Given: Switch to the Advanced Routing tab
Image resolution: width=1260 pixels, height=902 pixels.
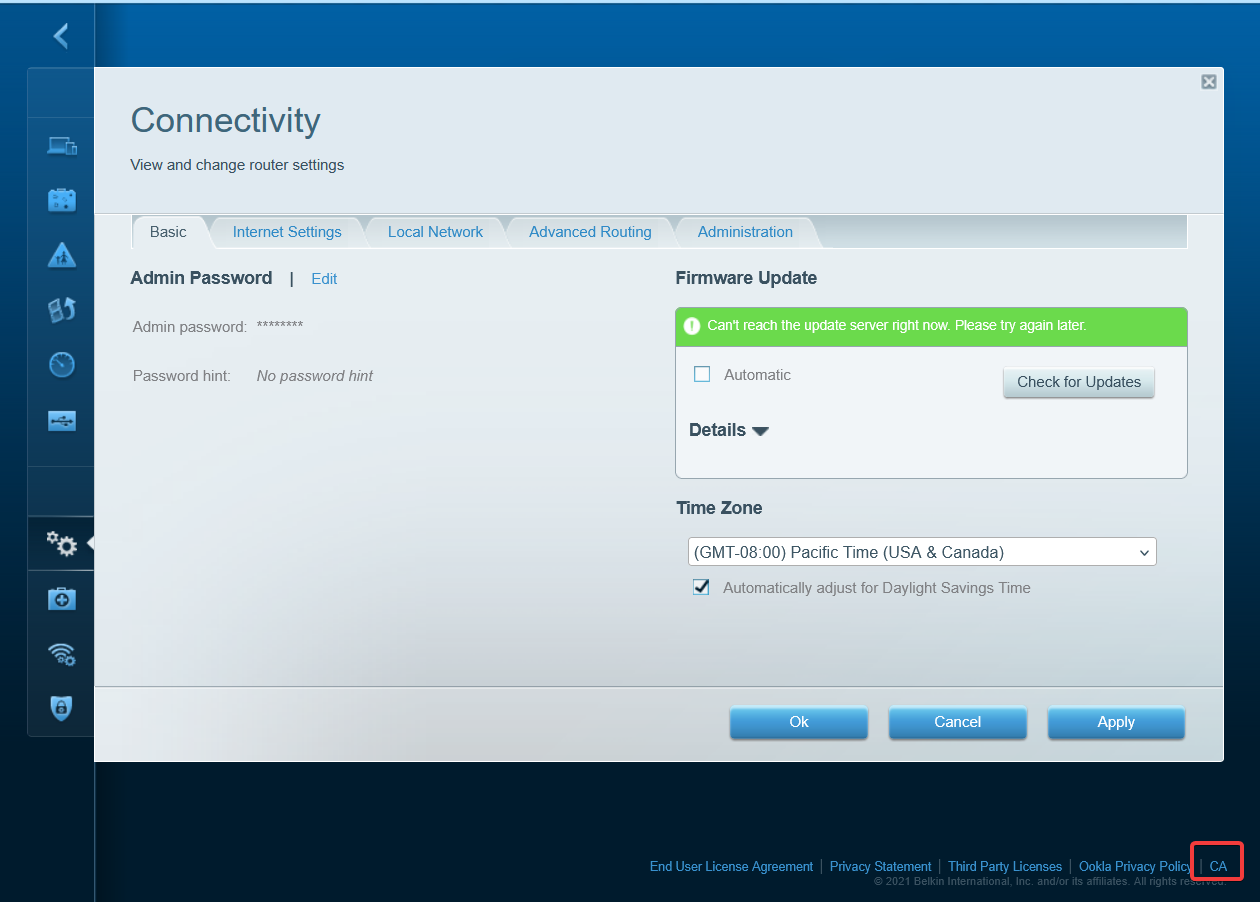Looking at the screenshot, I should point(590,232).
